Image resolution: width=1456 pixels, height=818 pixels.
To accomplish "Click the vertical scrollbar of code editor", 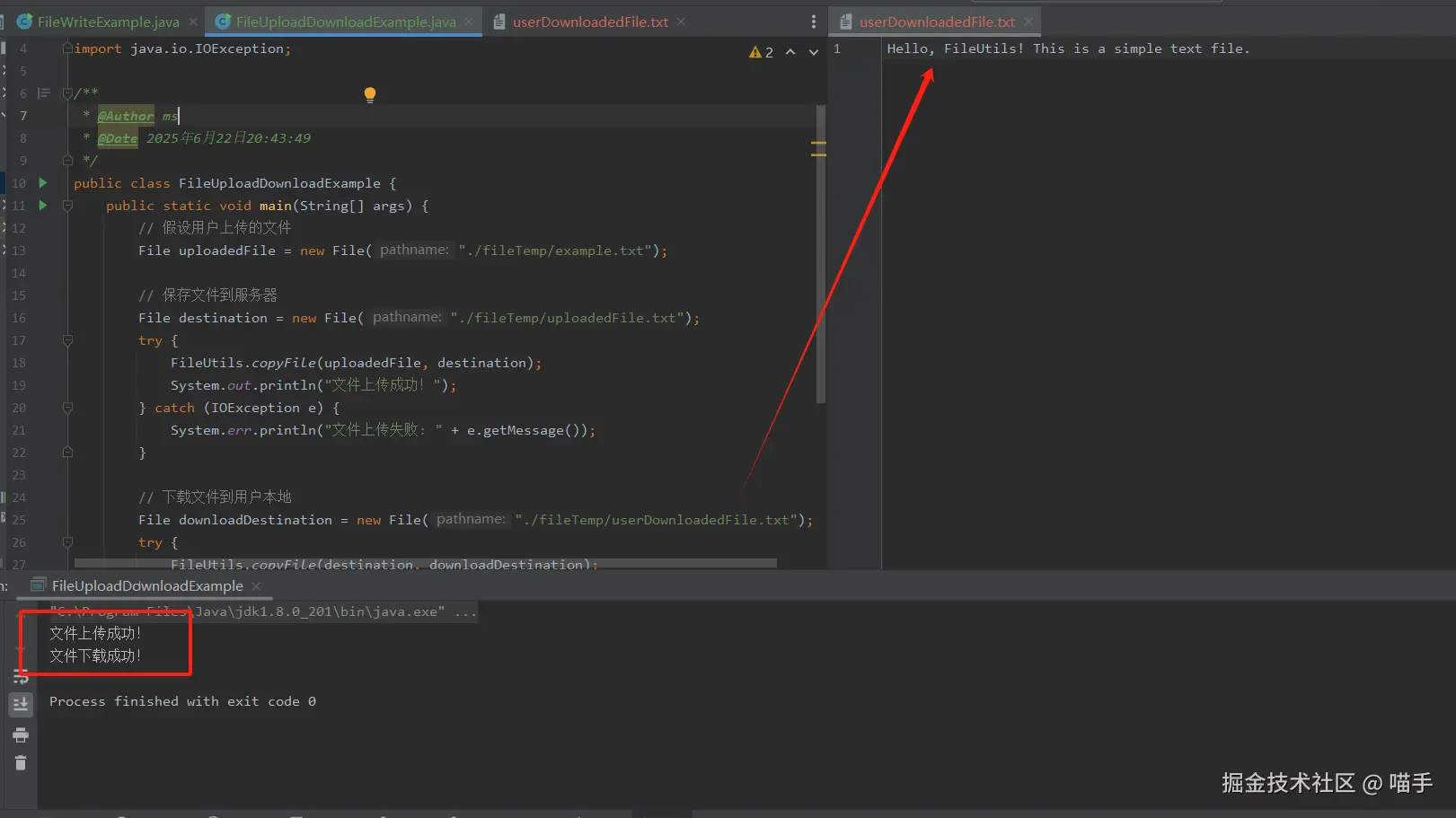I will (820, 254).
